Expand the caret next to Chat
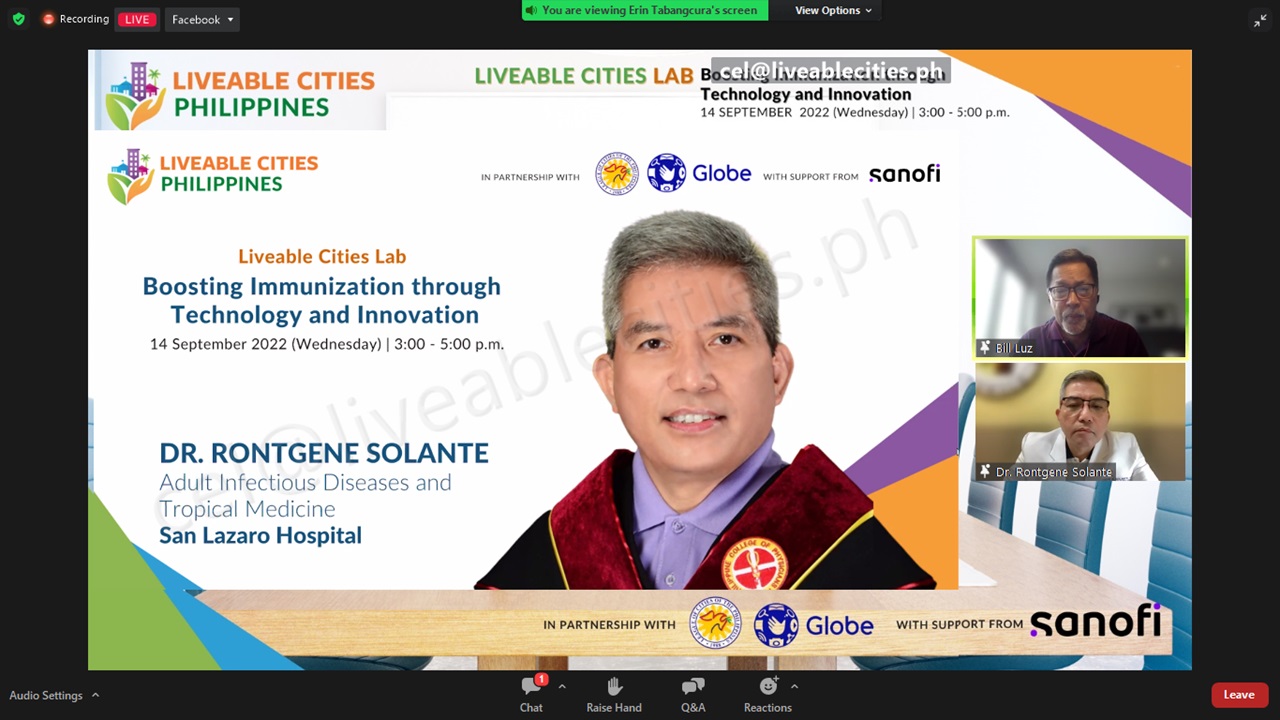The image size is (1280, 720). 562,687
